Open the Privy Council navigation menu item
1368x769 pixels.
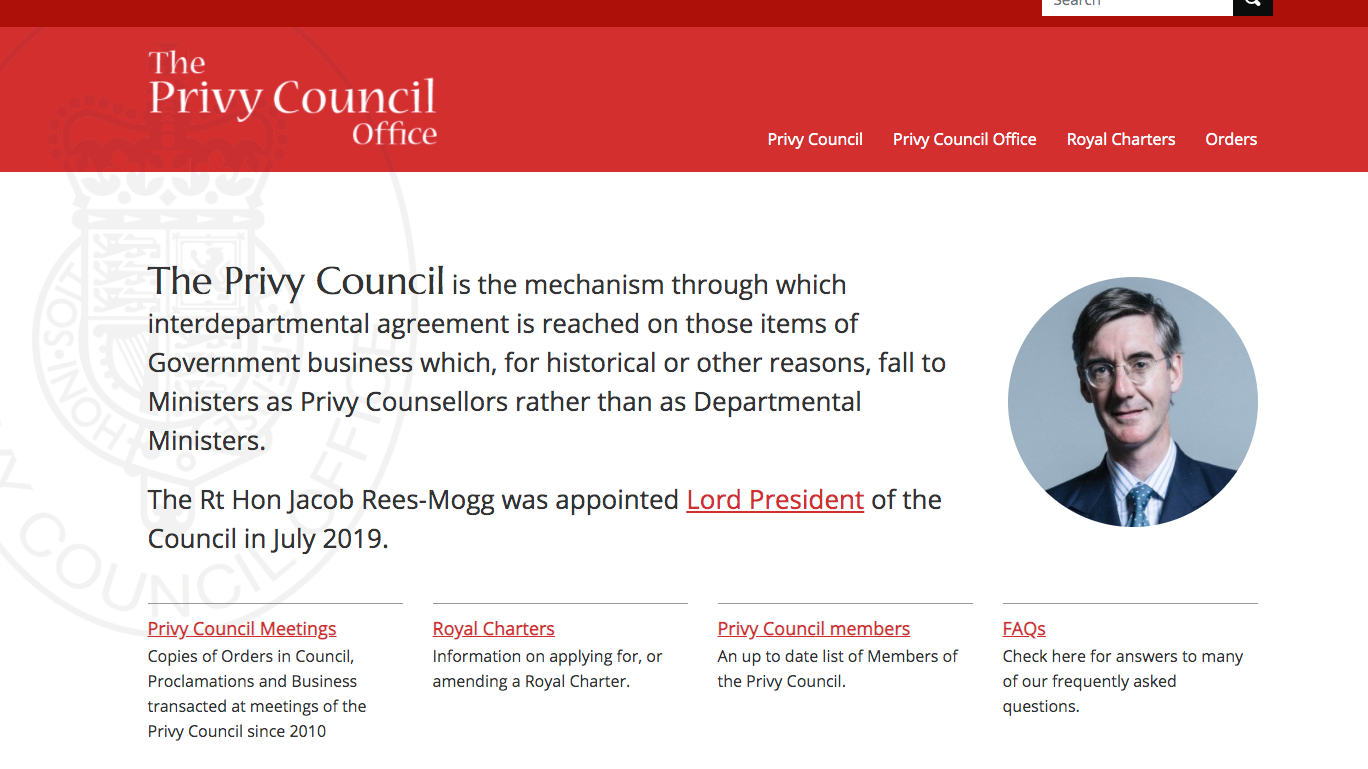[815, 139]
